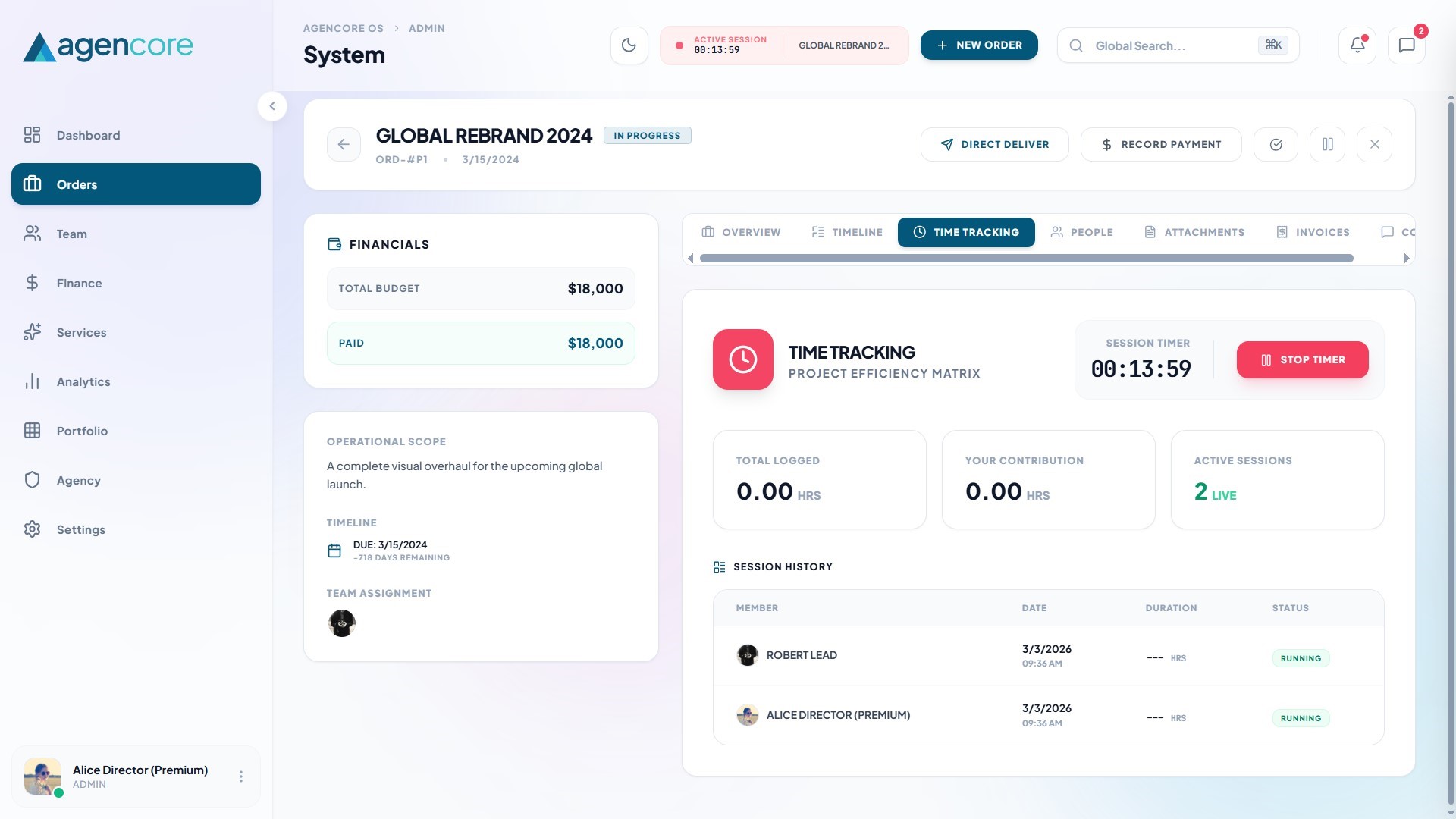This screenshot has height=819, width=1456.
Task: Open the Invoices tab
Action: [x=1313, y=232]
